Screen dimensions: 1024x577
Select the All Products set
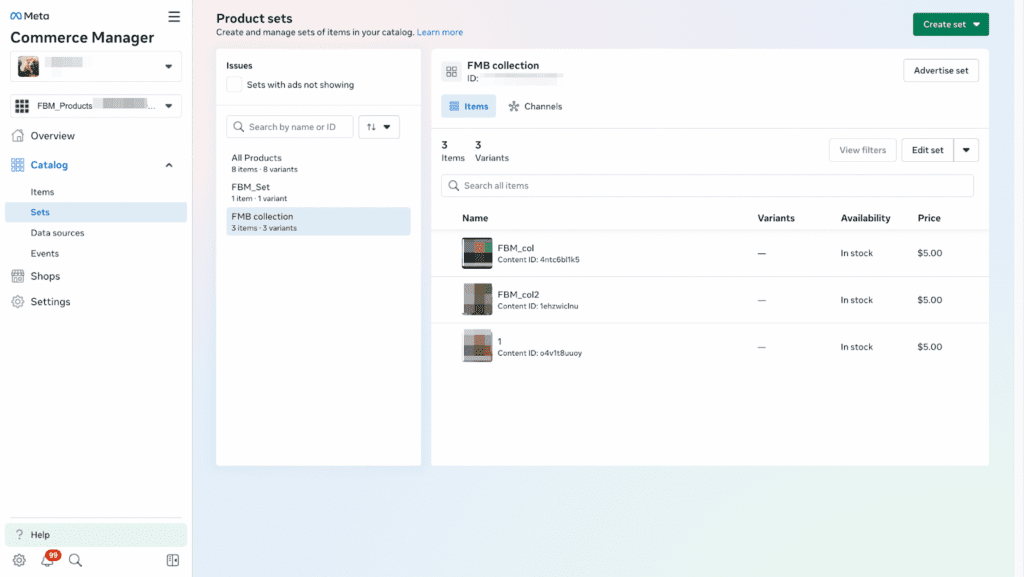[318, 163]
